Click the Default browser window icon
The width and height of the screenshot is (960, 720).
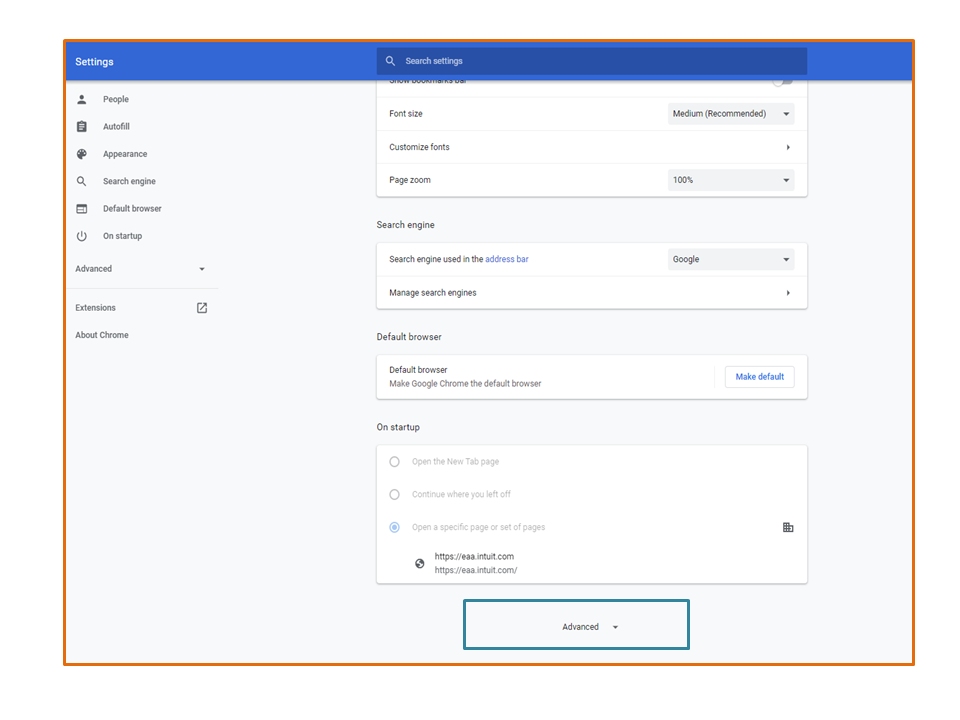click(82, 209)
